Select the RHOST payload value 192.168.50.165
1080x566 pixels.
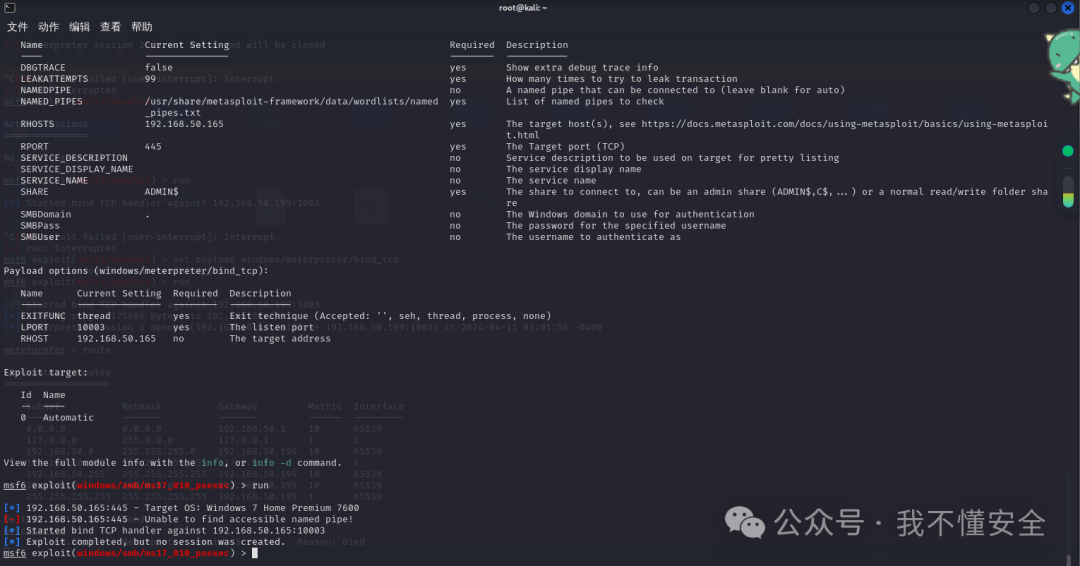pyautogui.click(x=116, y=338)
